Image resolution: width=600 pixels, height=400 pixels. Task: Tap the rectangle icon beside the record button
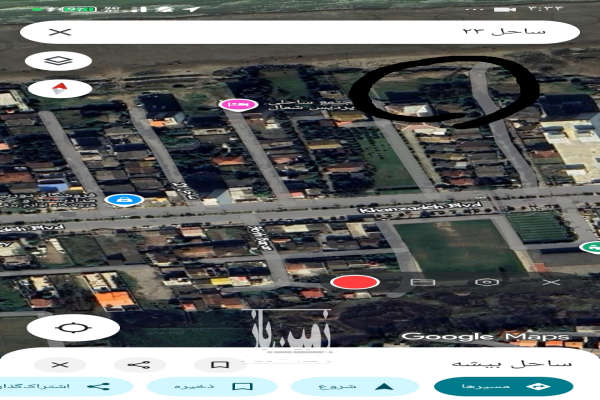tap(423, 283)
